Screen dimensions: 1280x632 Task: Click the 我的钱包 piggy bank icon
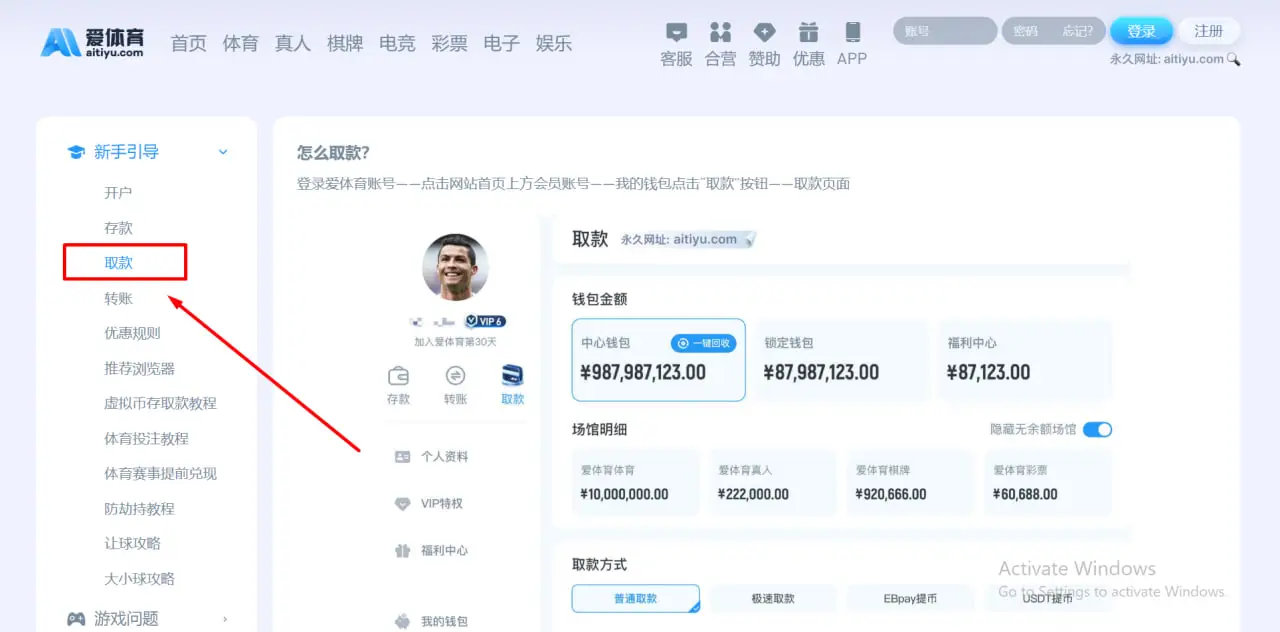point(402,621)
